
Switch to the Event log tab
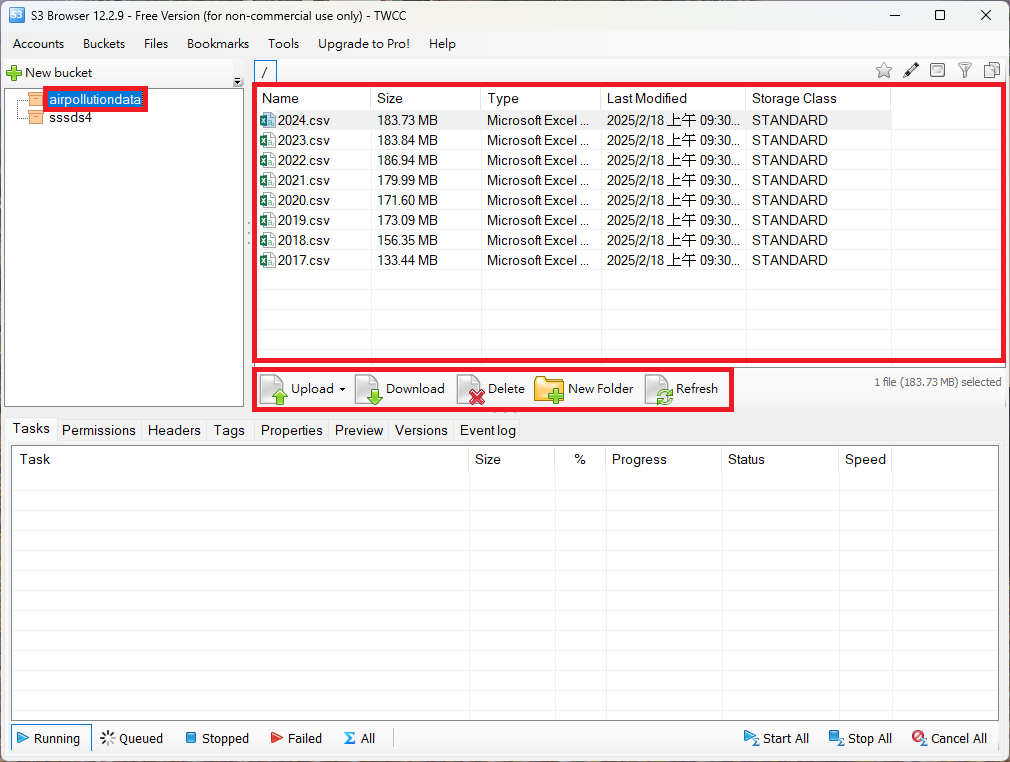coord(488,430)
